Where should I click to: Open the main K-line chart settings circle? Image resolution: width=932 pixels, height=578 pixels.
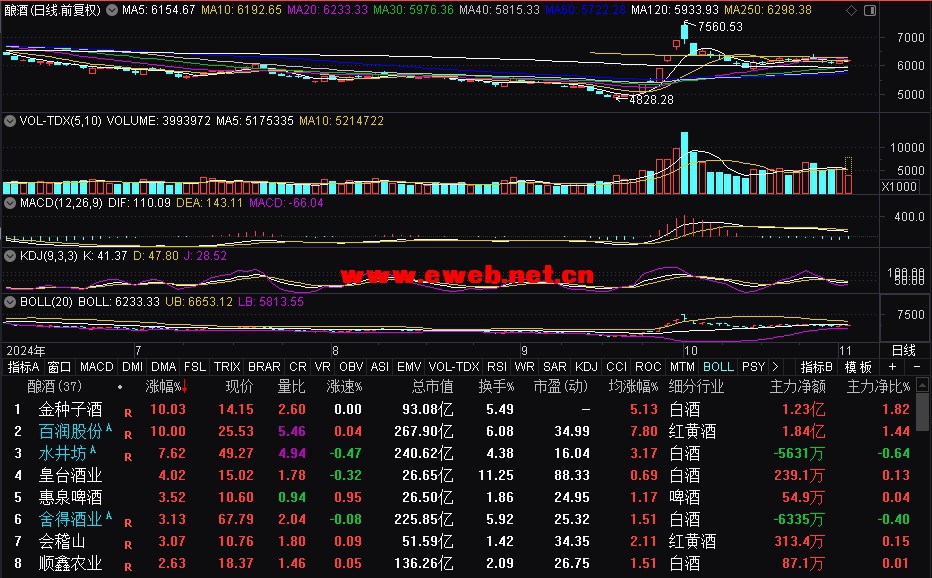[112, 10]
